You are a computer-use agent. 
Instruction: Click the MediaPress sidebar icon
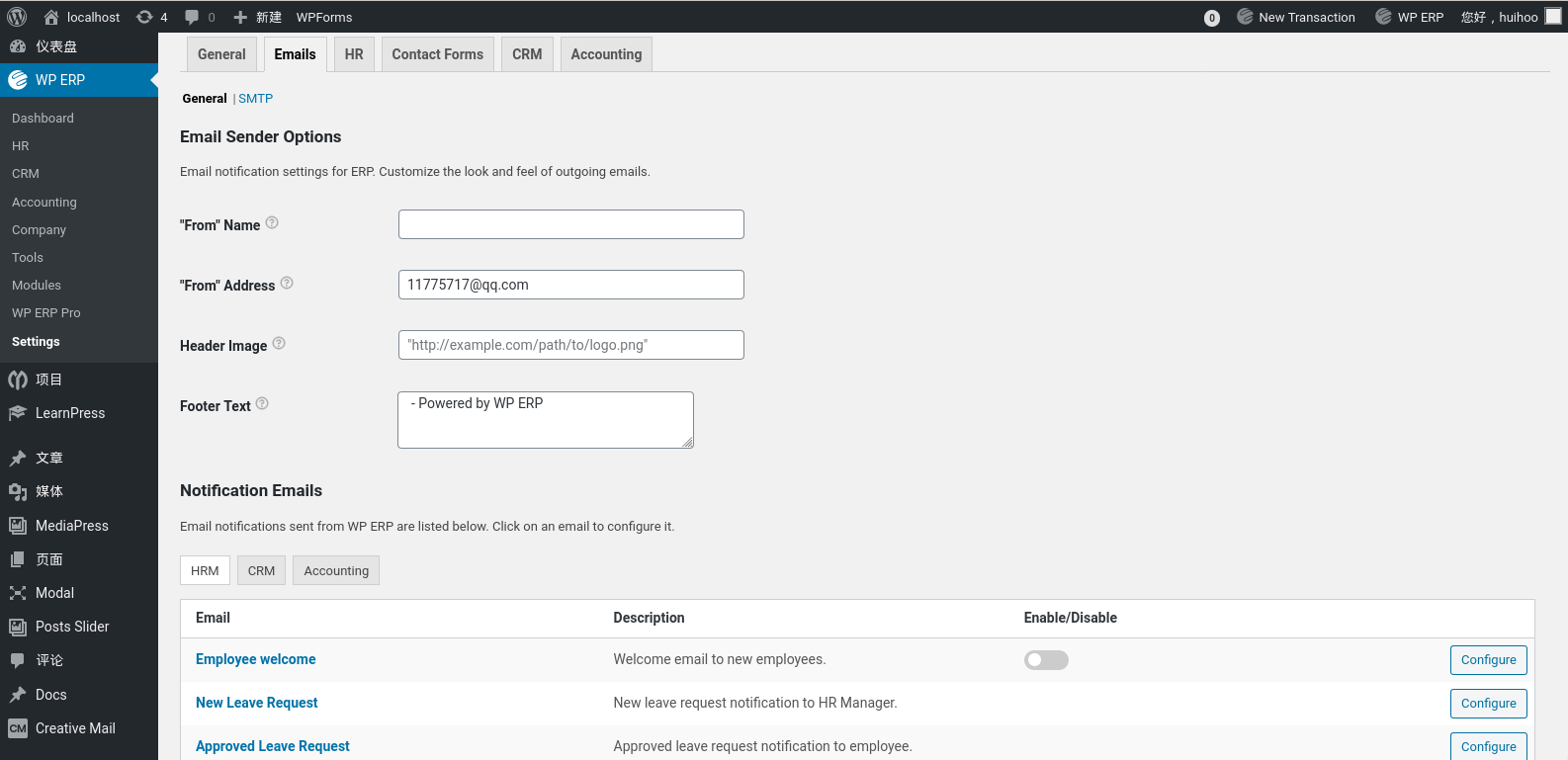point(18,526)
